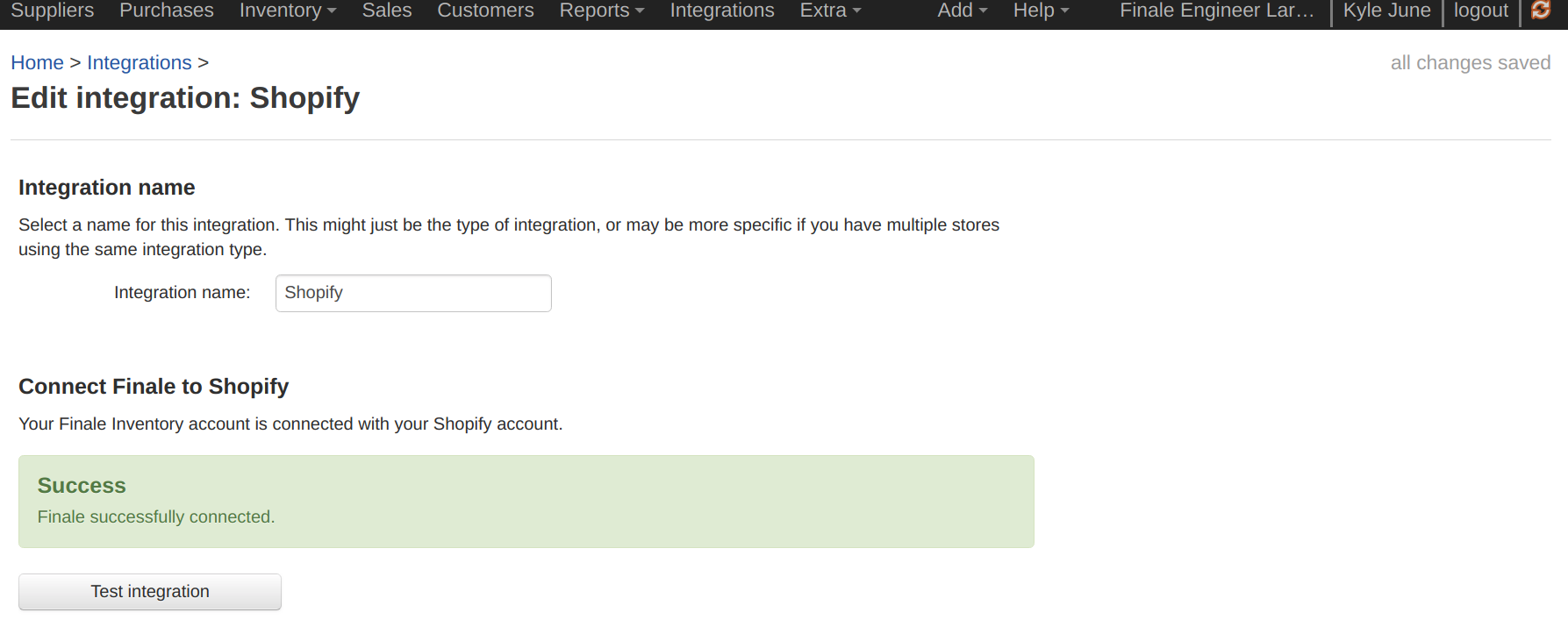The height and width of the screenshot is (634, 1568).
Task: Click the Kyle June user link
Action: (1386, 11)
